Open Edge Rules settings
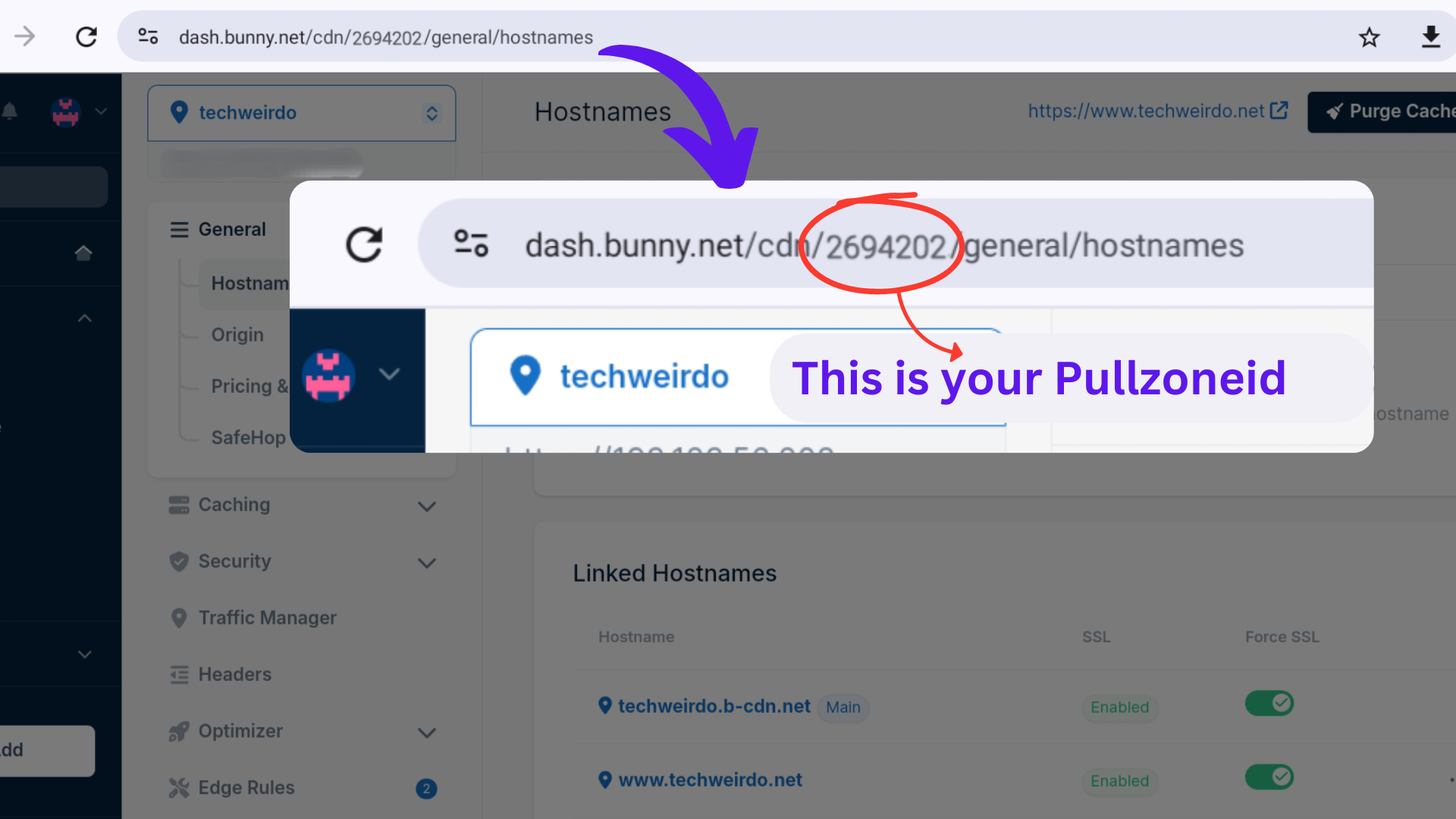This screenshot has width=1456, height=819. (x=246, y=788)
